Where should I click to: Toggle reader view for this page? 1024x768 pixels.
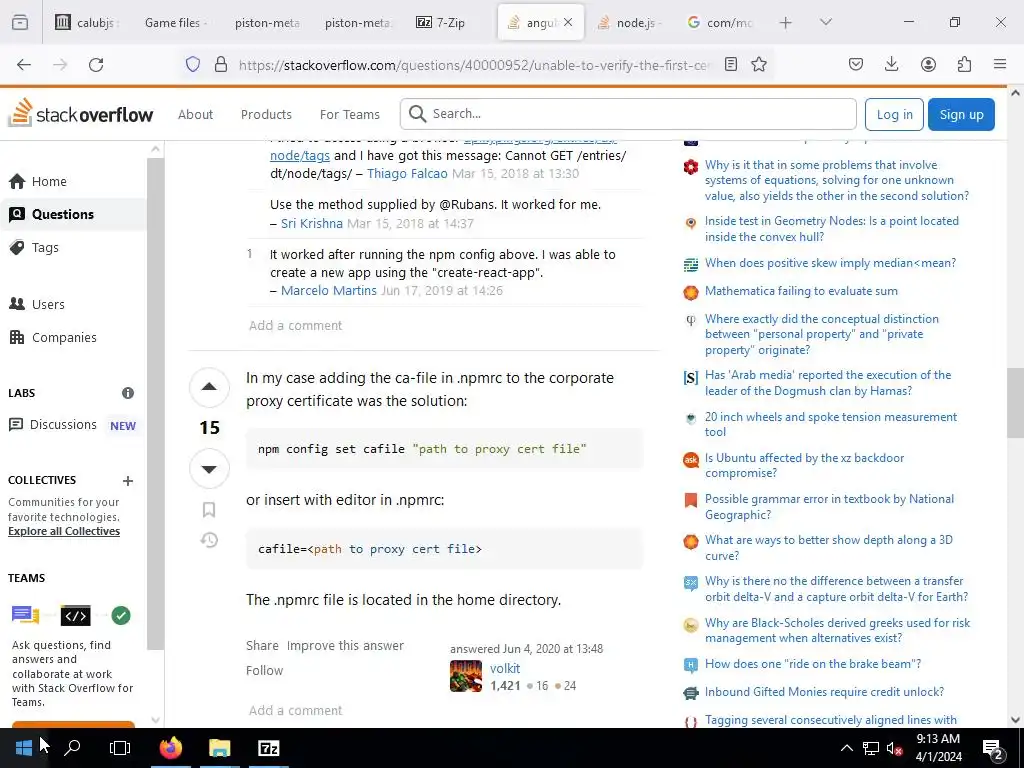pos(731,64)
